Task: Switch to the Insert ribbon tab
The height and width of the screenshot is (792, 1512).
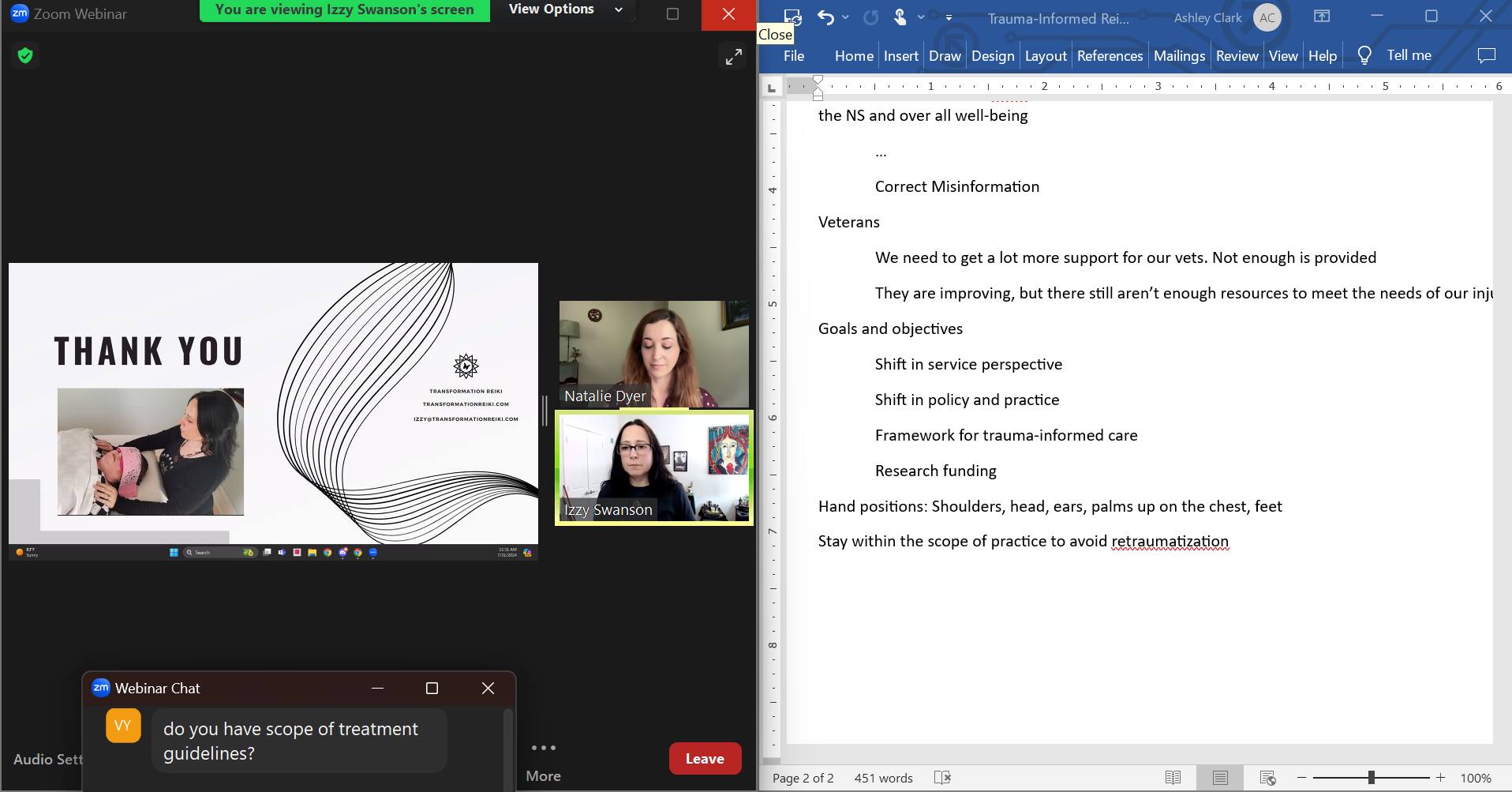Action: pos(901,55)
